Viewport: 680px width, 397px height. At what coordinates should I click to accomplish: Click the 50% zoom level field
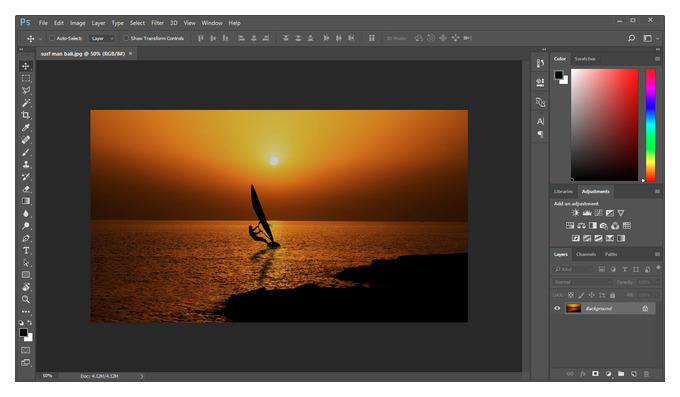(47, 376)
